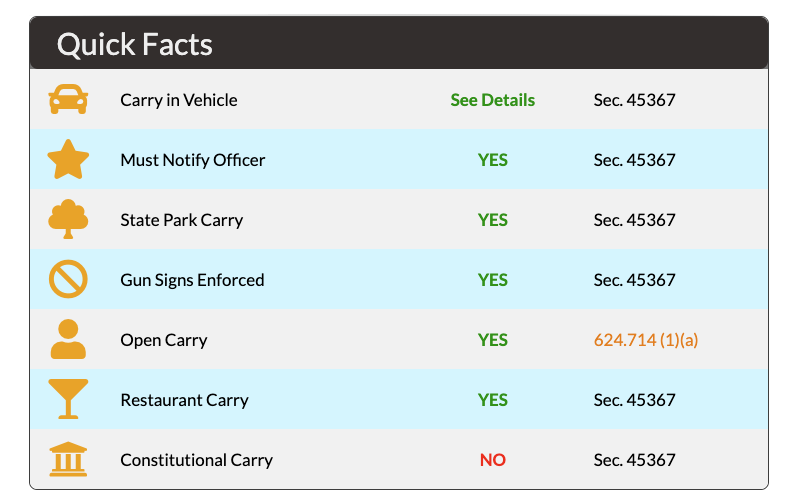
Task: Click the star icon for Must Notify Officer
Action: coord(68,160)
